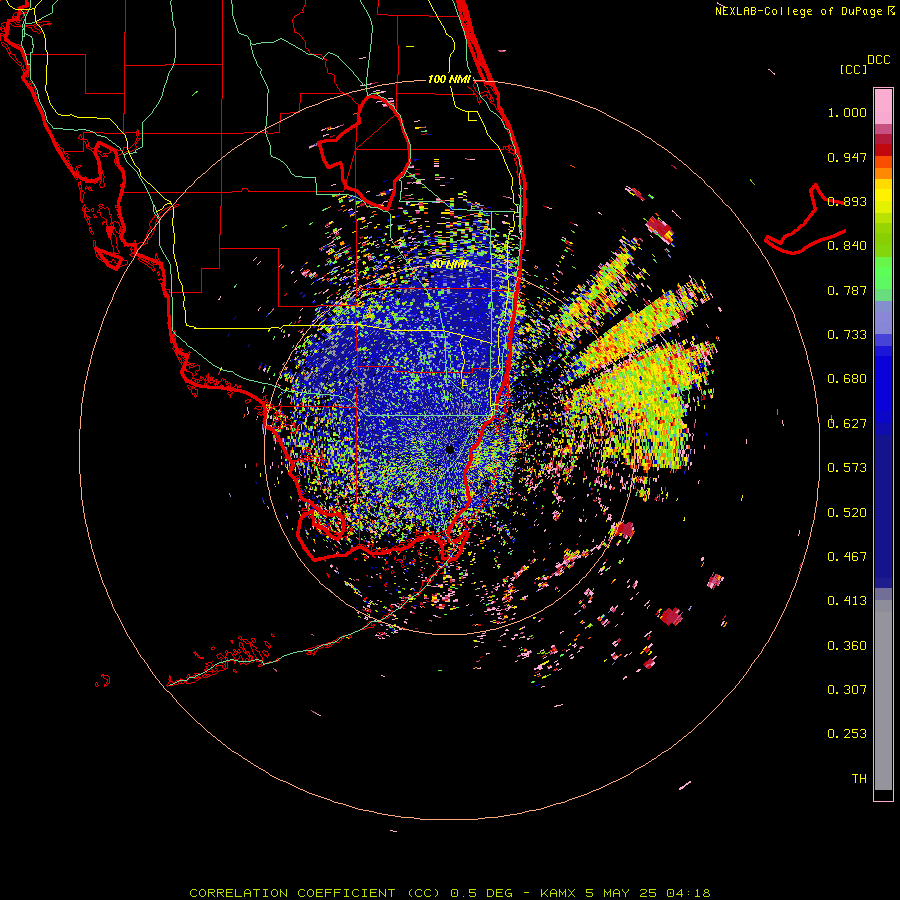Pick the light pink color bar segment

[x=883, y=106]
